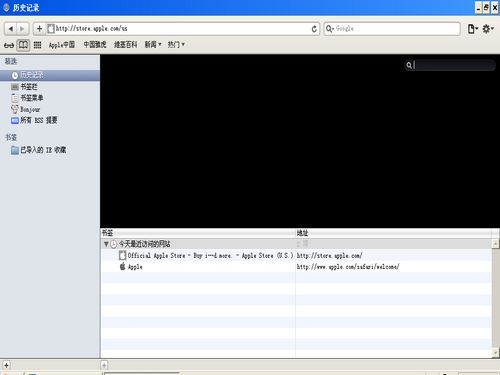The image size is (500, 375).
Task: Click the page icon of the Official Apple Store row
Action: (123, 255)
